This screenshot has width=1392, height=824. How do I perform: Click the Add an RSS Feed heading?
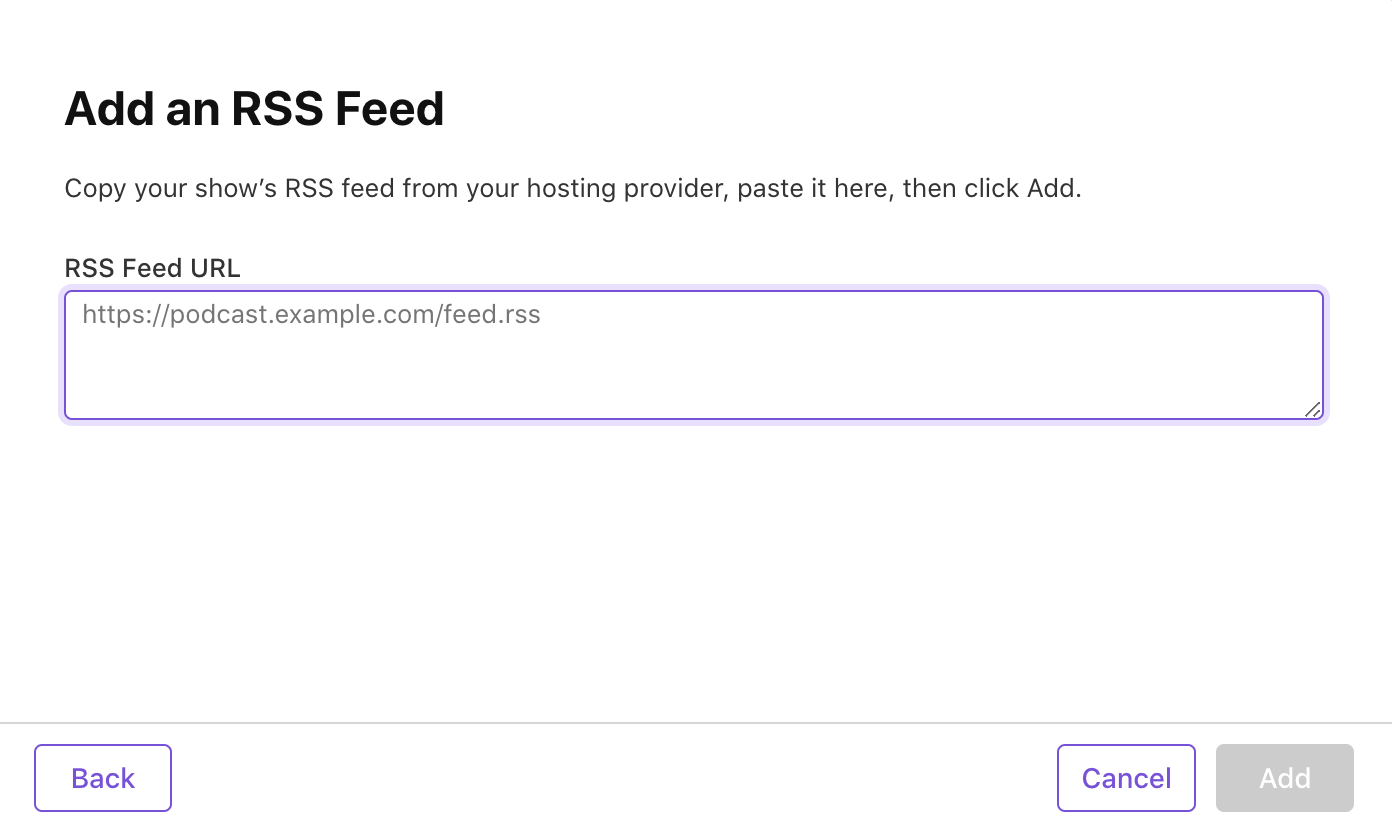tap(254, 108)
